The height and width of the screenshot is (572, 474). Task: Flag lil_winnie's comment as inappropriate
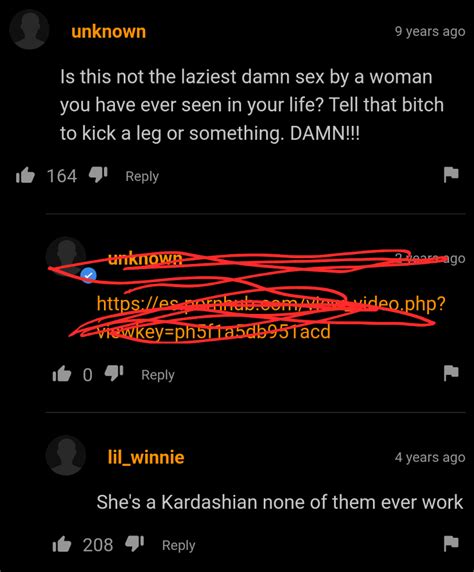coord(451,543)
